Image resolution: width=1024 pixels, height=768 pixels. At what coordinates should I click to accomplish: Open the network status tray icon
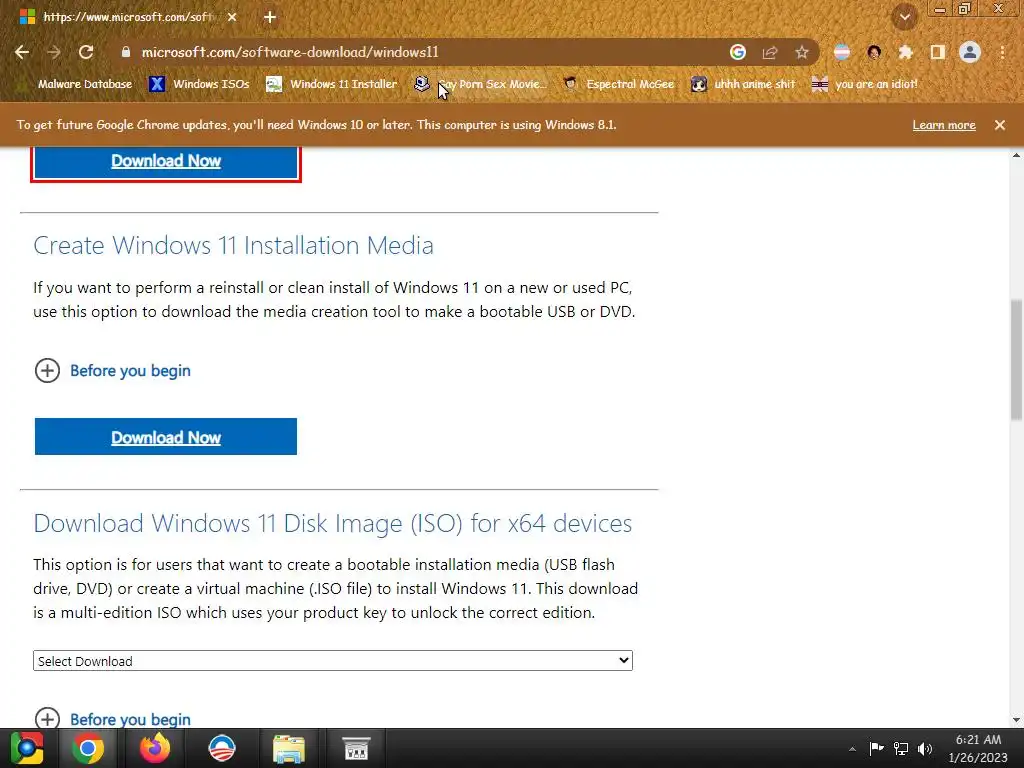point(901,748)
